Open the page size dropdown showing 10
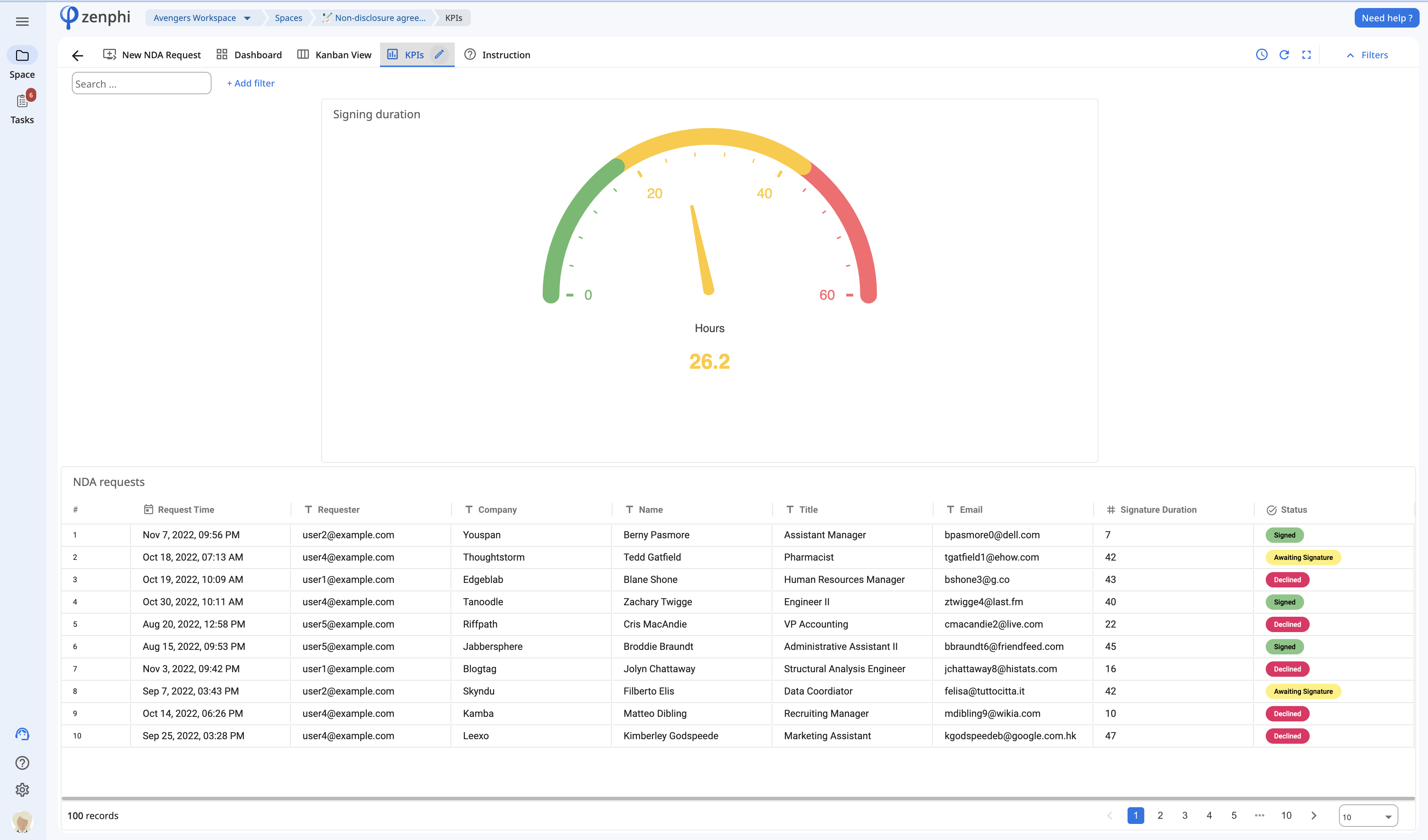Image resolution: width=1428 pixels, height=840 pixels. 1368,816
